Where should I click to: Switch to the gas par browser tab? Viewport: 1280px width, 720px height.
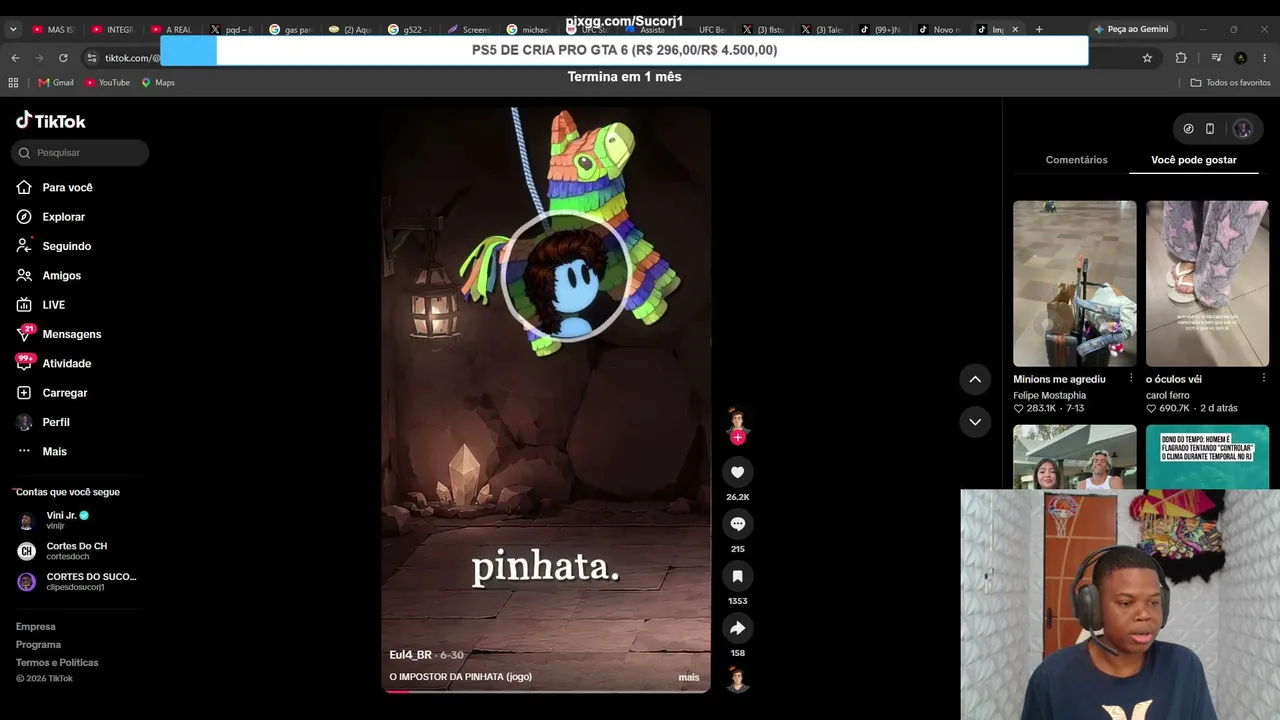[290, 30]
